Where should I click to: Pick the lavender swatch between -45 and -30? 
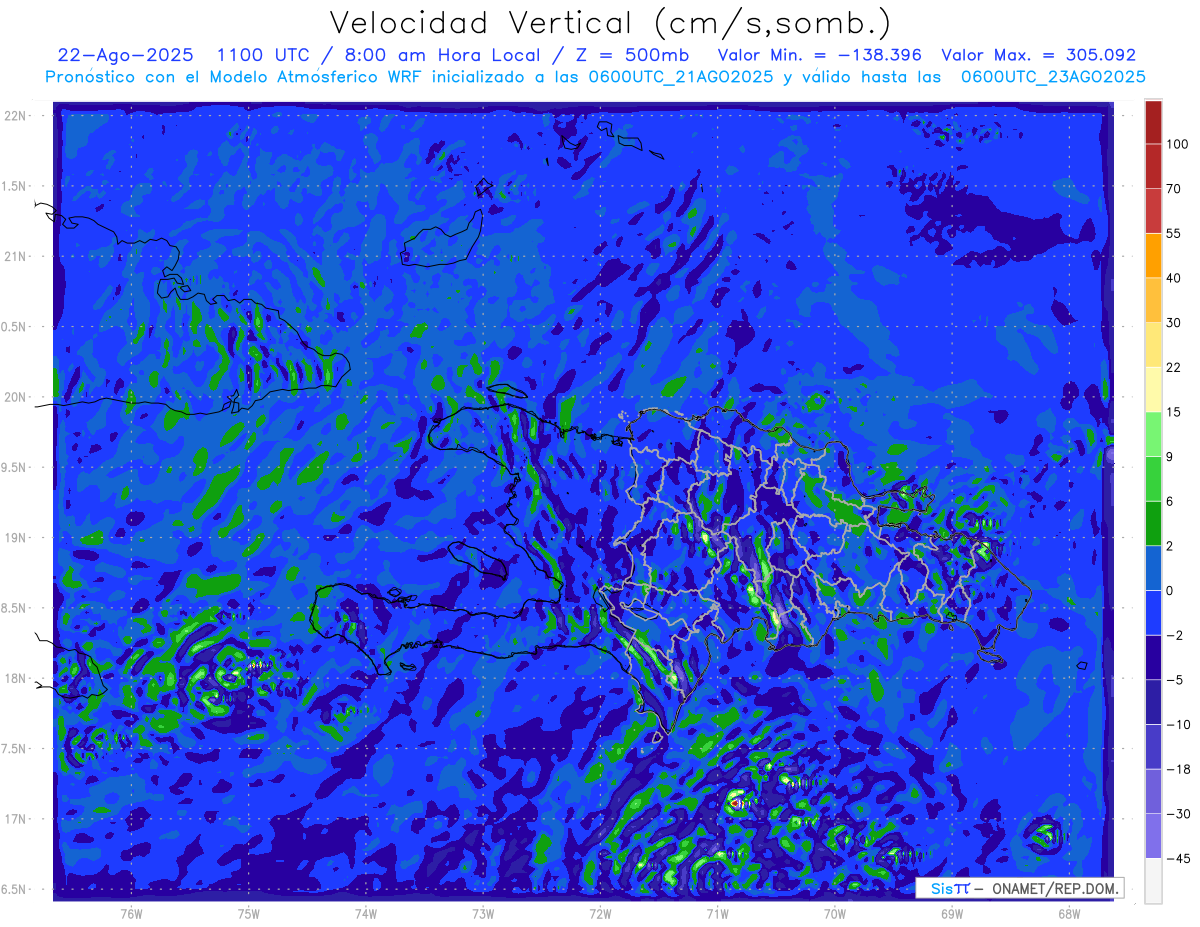(1153, 835)
